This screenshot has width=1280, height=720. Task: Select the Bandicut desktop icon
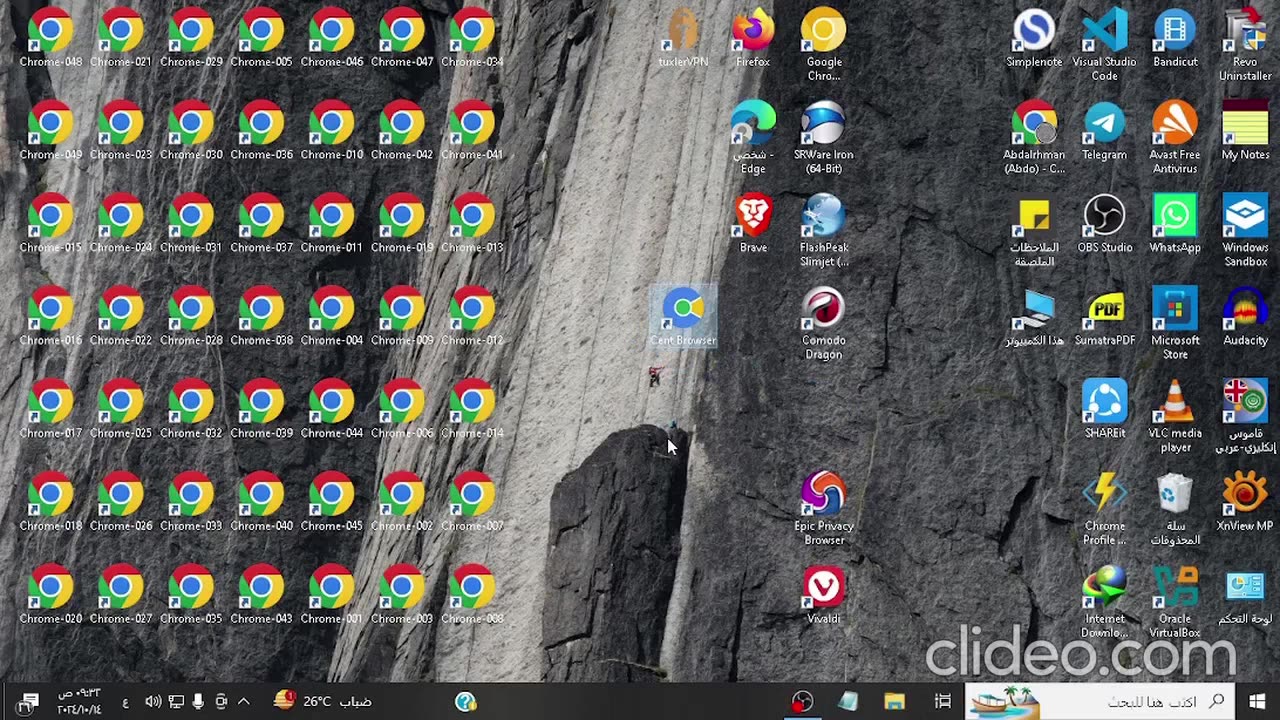[1175, 38]
